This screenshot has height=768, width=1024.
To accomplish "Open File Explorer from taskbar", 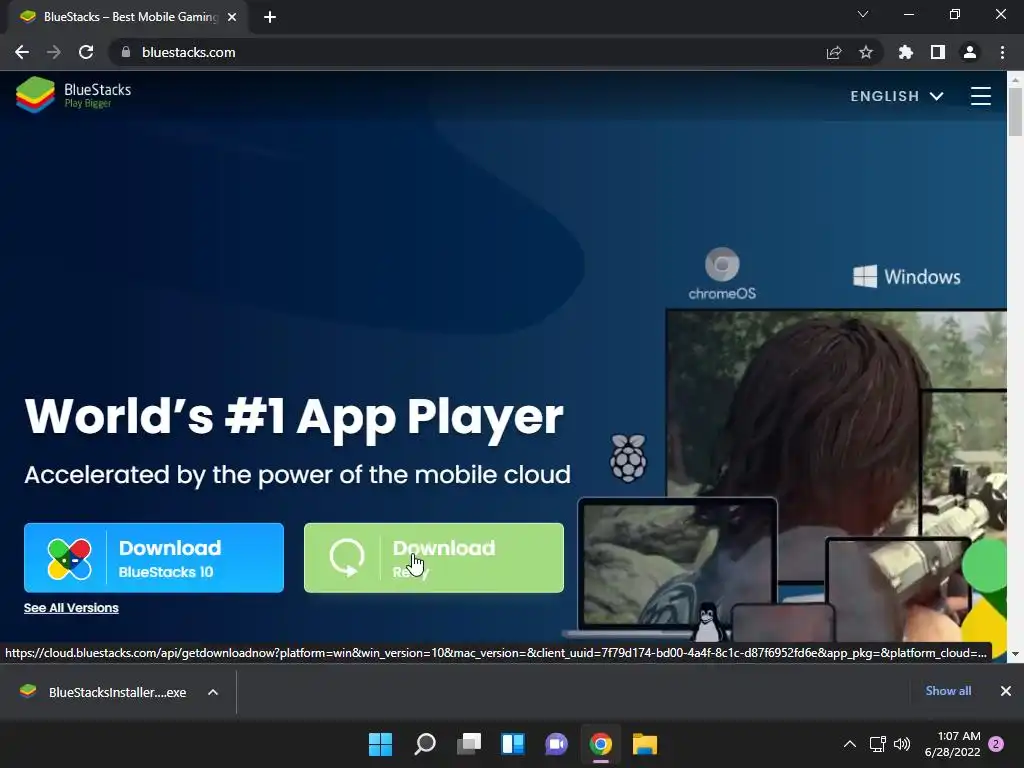I will pyautogui.click(x=645, y=744).
